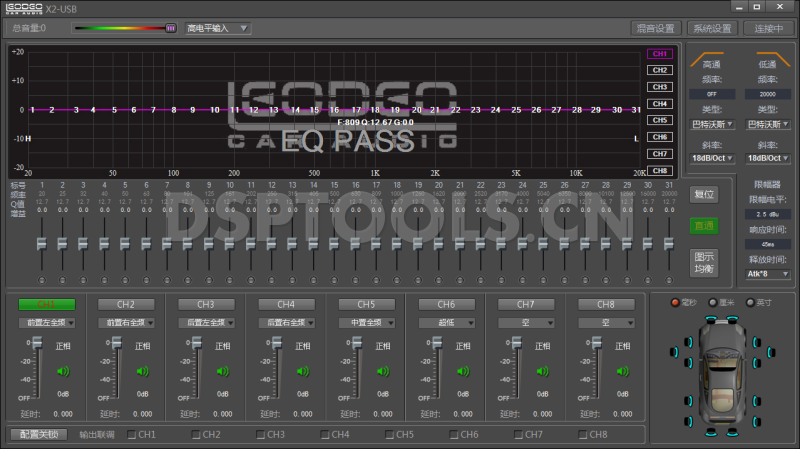This screenshot has width=800, height=449.
Task: Mute the CH1 output speaker icon
Action: (x=63, y=371)
